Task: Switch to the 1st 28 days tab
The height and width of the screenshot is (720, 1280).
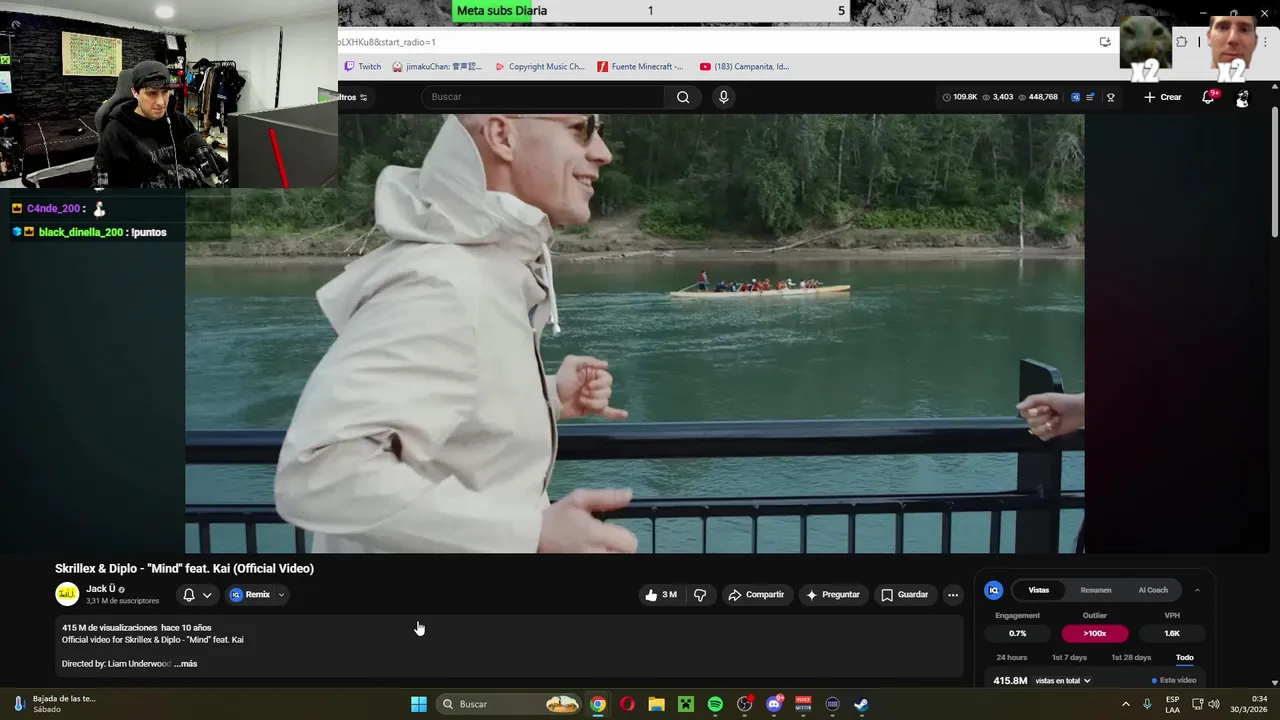Action: 1131,657
